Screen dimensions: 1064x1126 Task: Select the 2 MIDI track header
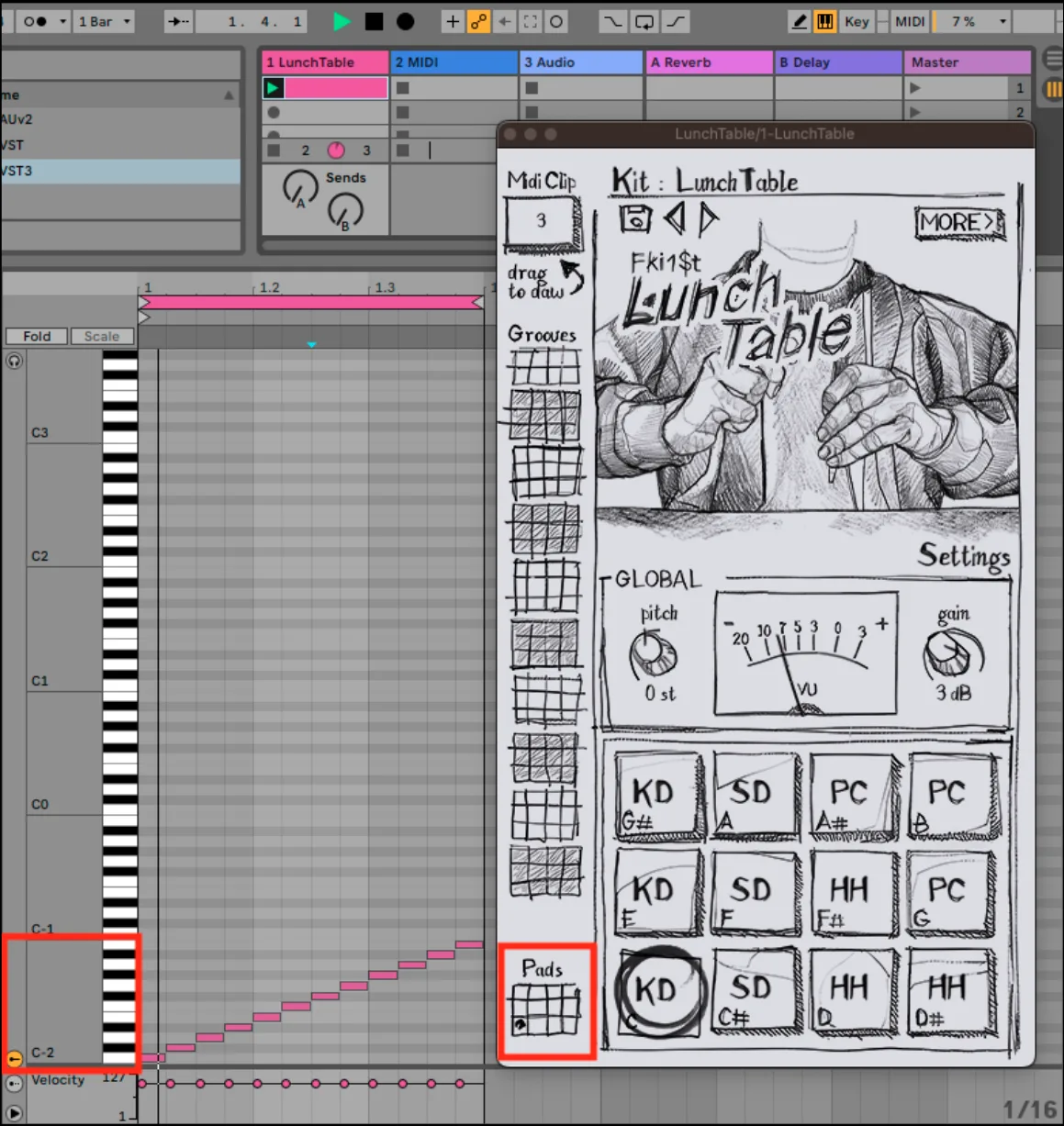[x=454, y=62]
